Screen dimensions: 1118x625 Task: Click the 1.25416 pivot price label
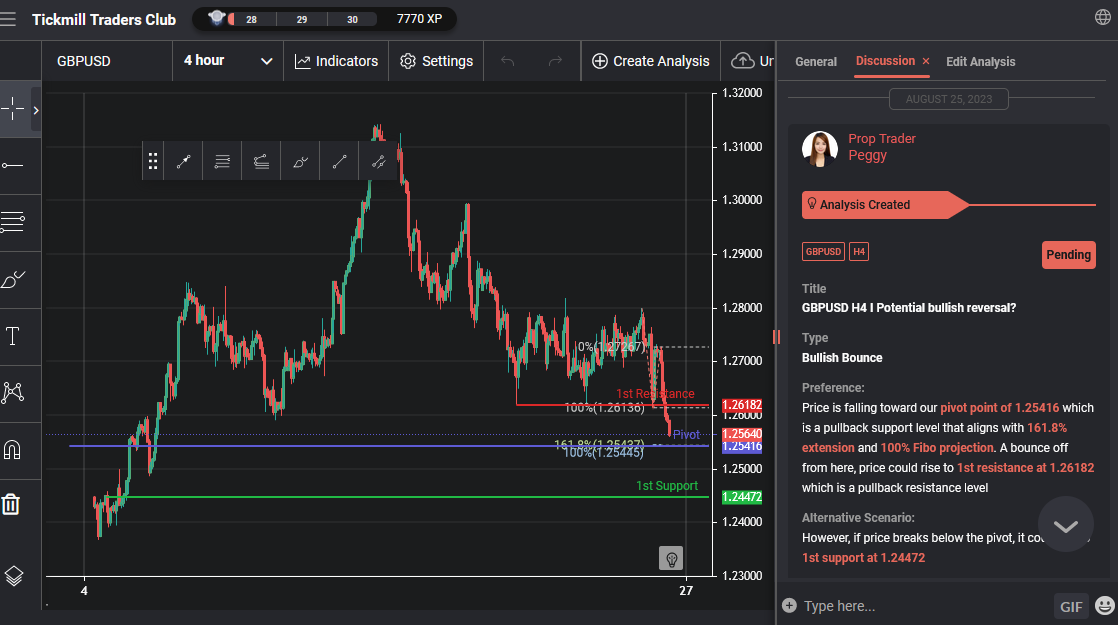[x=742, y=447]
